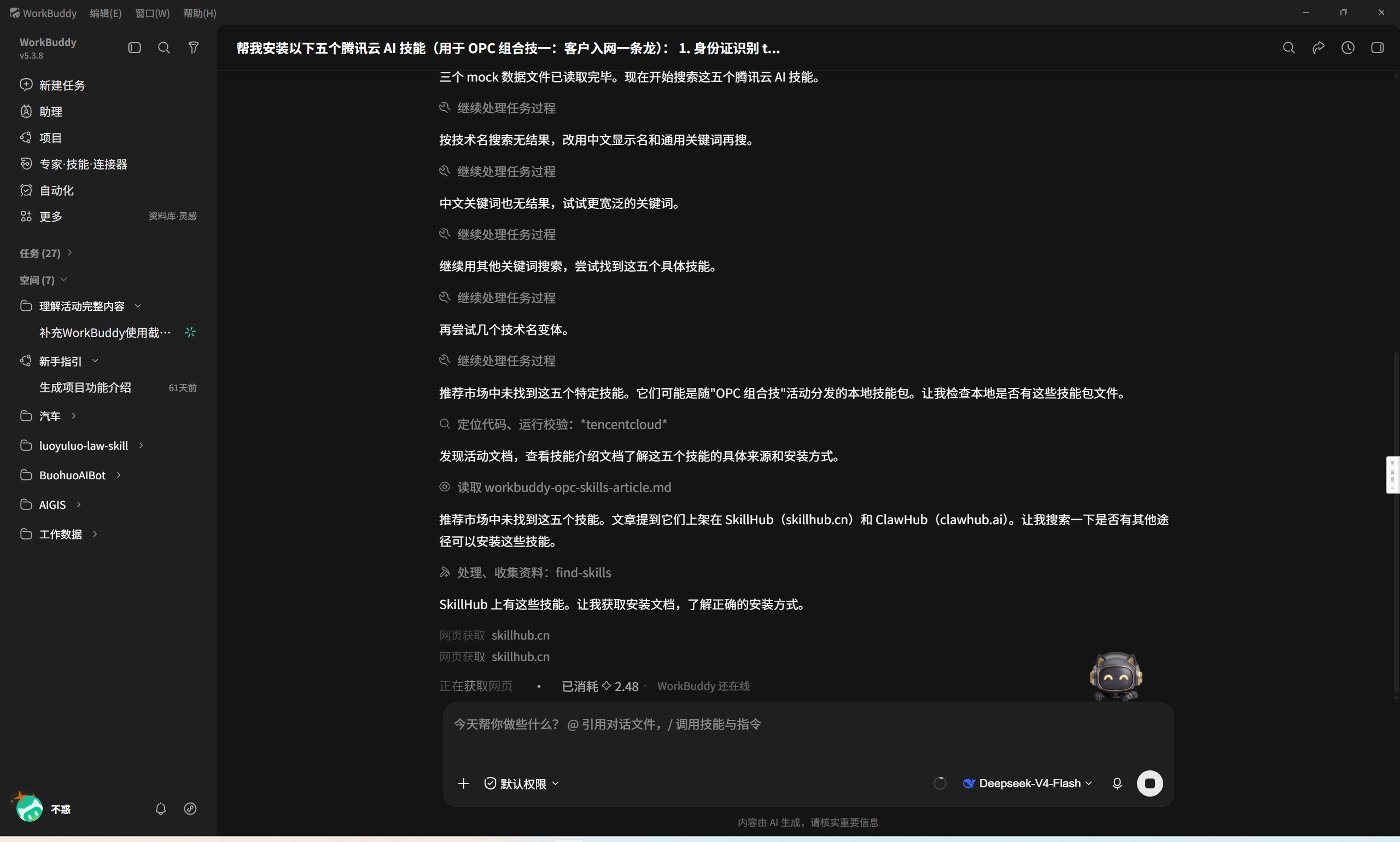Viewport: 1400px width, 842px height.
Task: Click first 网页获取 skillhub.cn entry
Action: pos(494,636)
